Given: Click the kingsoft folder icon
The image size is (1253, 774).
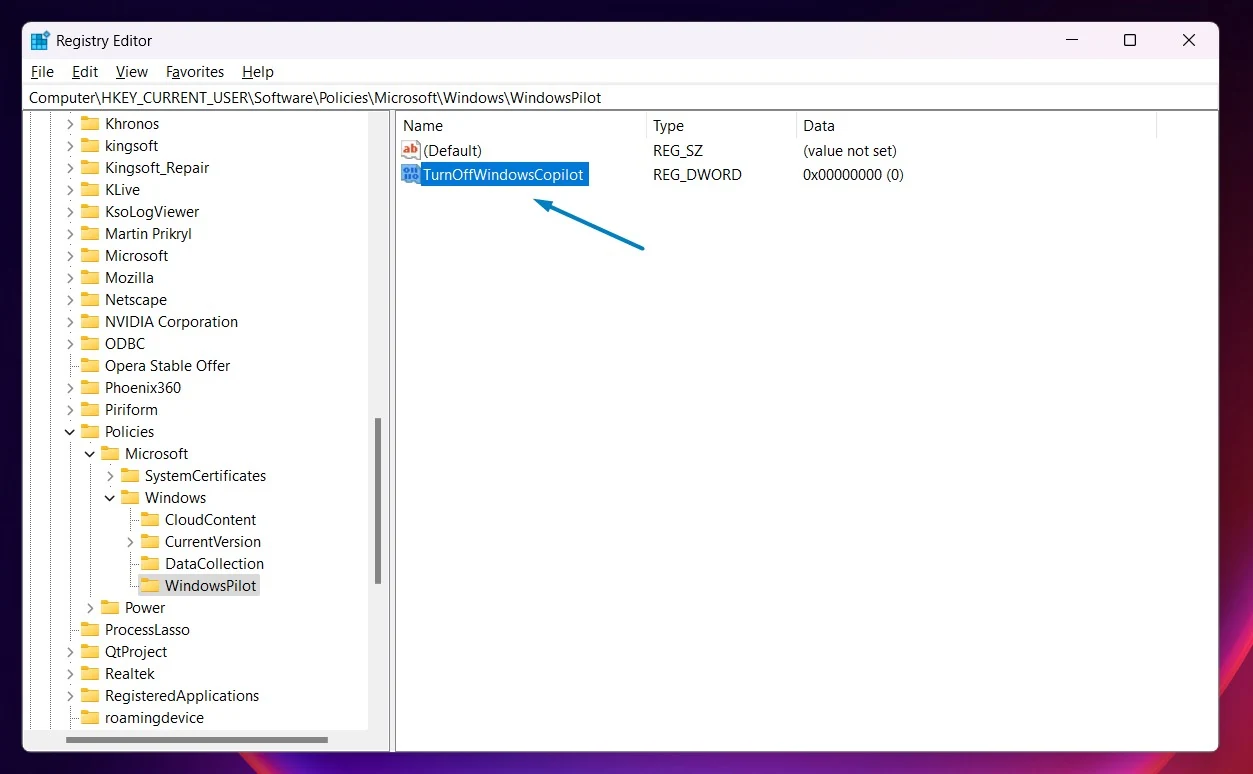Looking at the screenshot, I should click(90, 146).
